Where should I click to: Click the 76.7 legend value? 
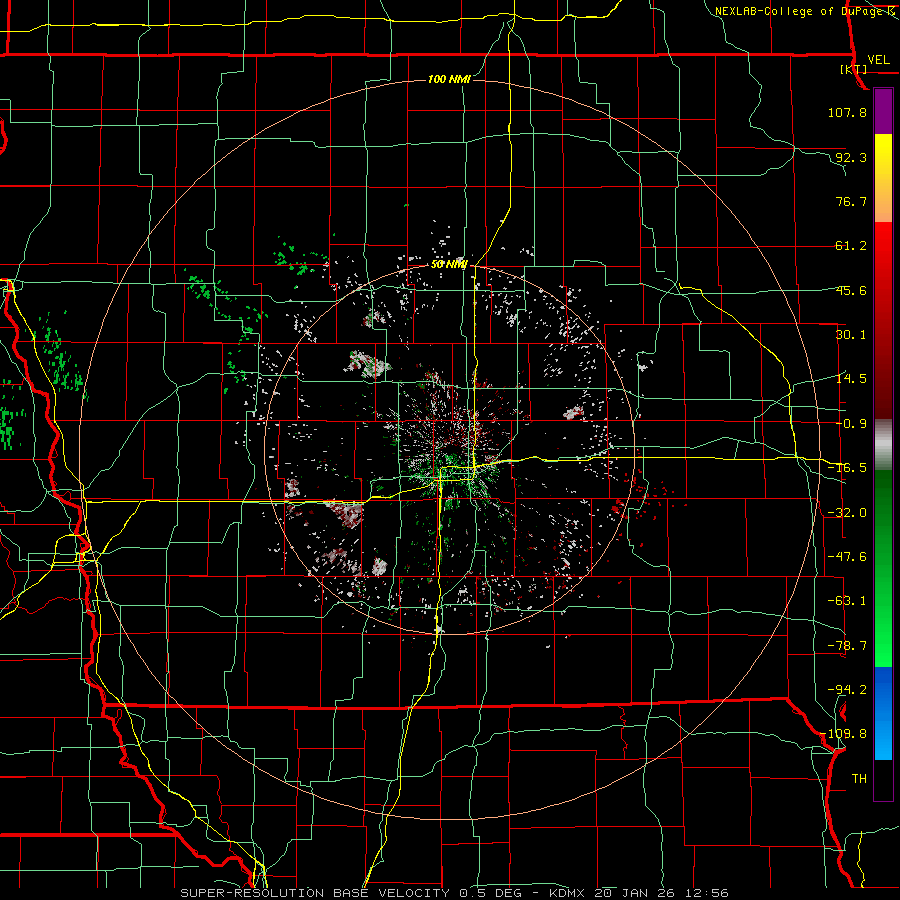851,201
